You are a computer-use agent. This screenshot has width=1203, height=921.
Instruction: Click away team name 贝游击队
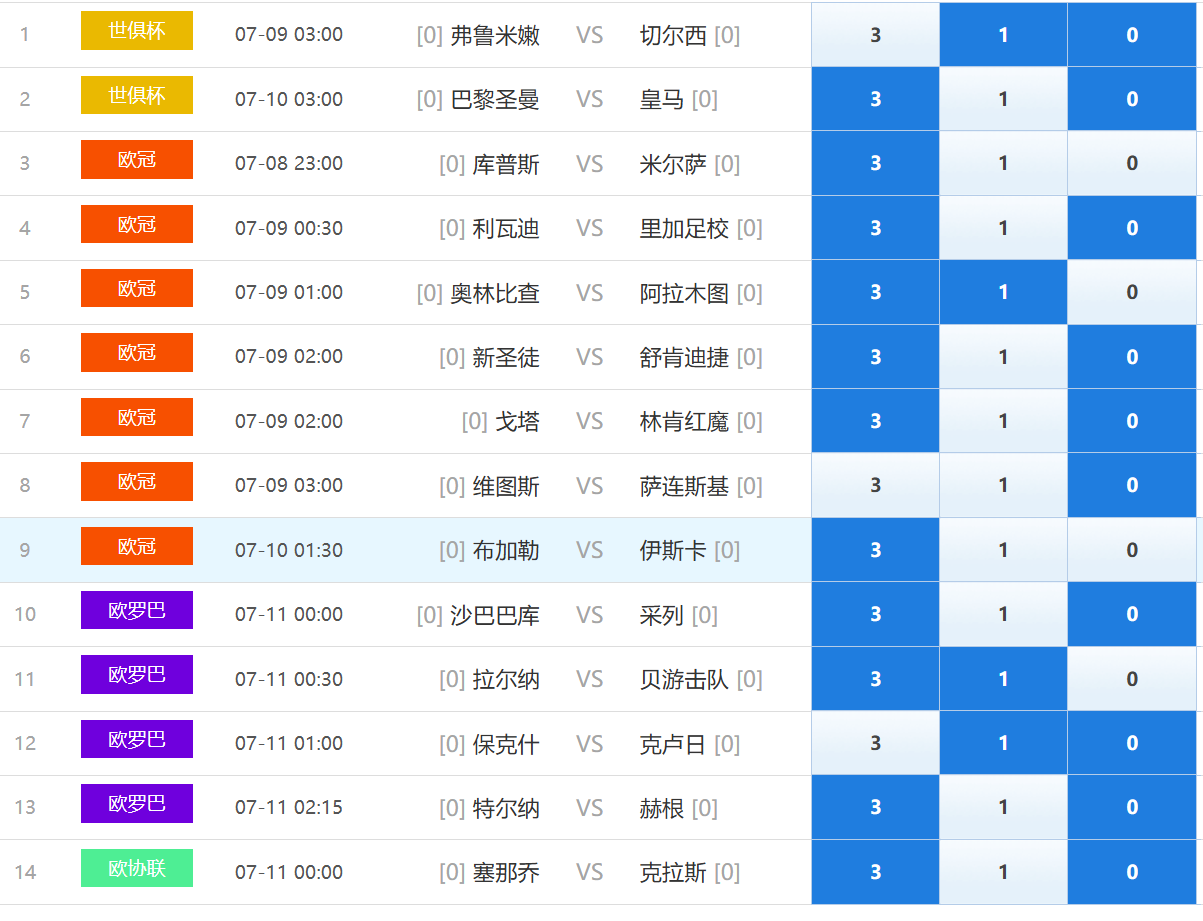click(x=684, y=679)
